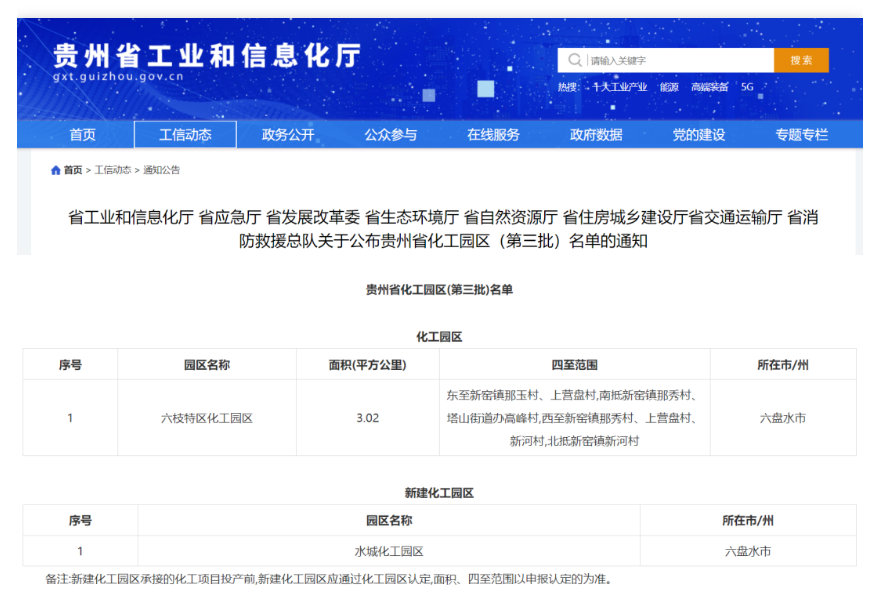Click the gxt.guizhou.gov.cn site address text
Image resolution: width=877 pixels, height=600 pixels.
click(x=118, y=77)
